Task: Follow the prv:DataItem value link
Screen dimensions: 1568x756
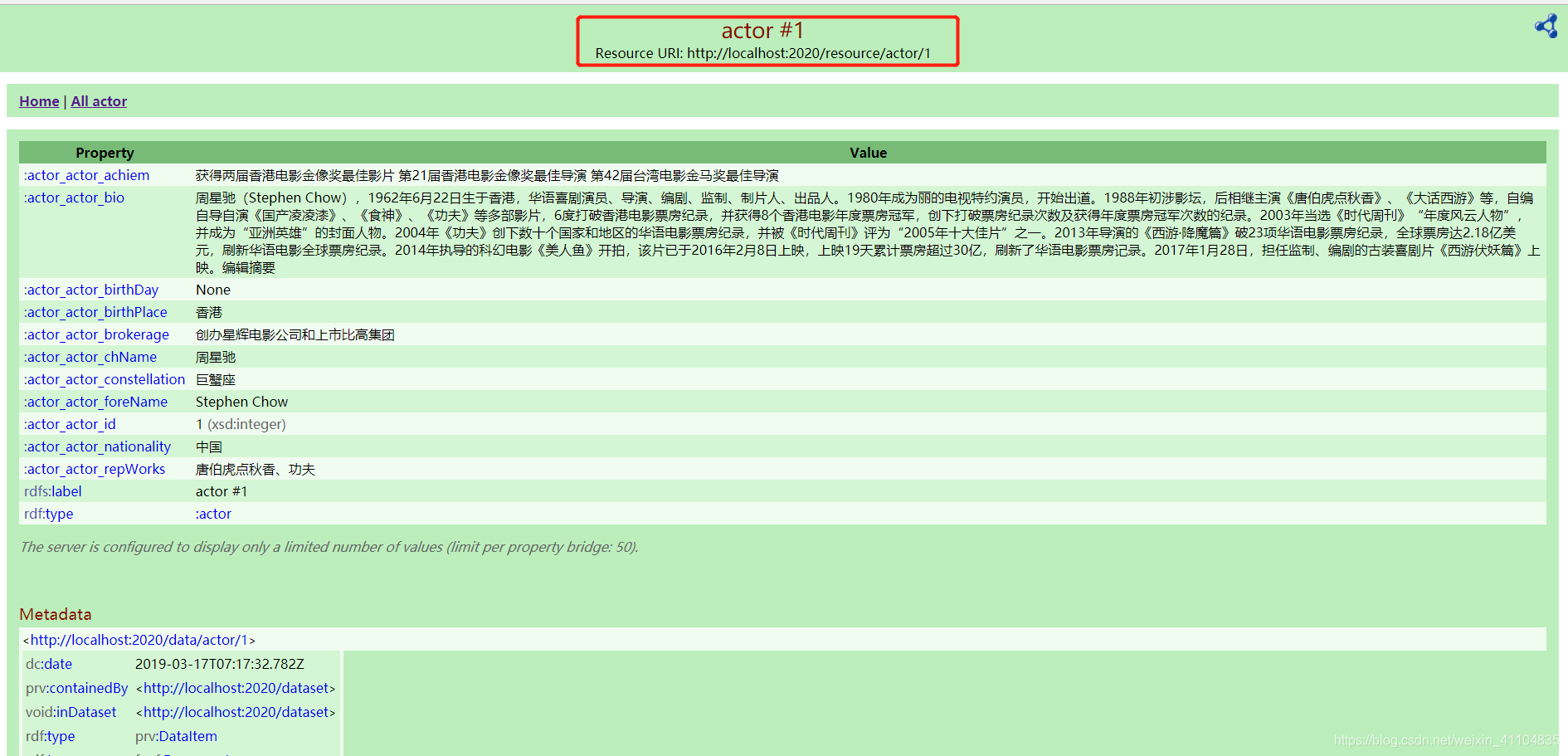Action: [x=177, y=736]
